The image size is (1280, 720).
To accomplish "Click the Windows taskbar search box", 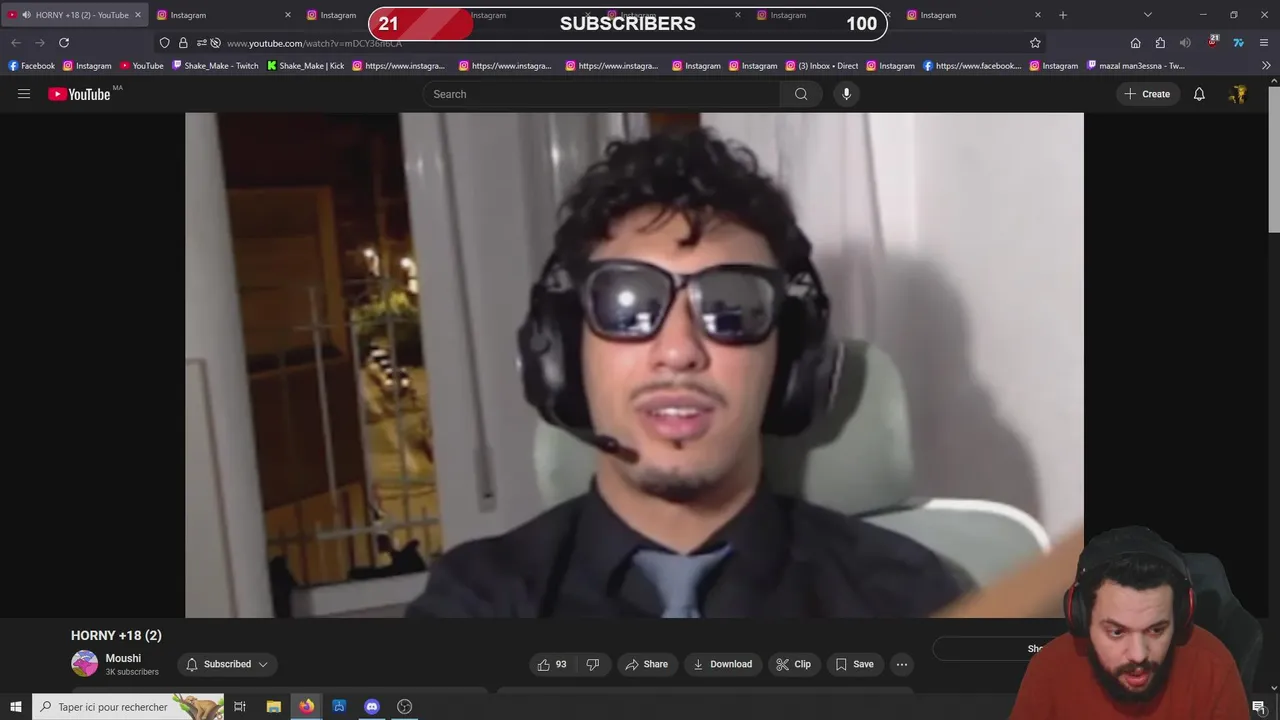I will tap(128, 706).
